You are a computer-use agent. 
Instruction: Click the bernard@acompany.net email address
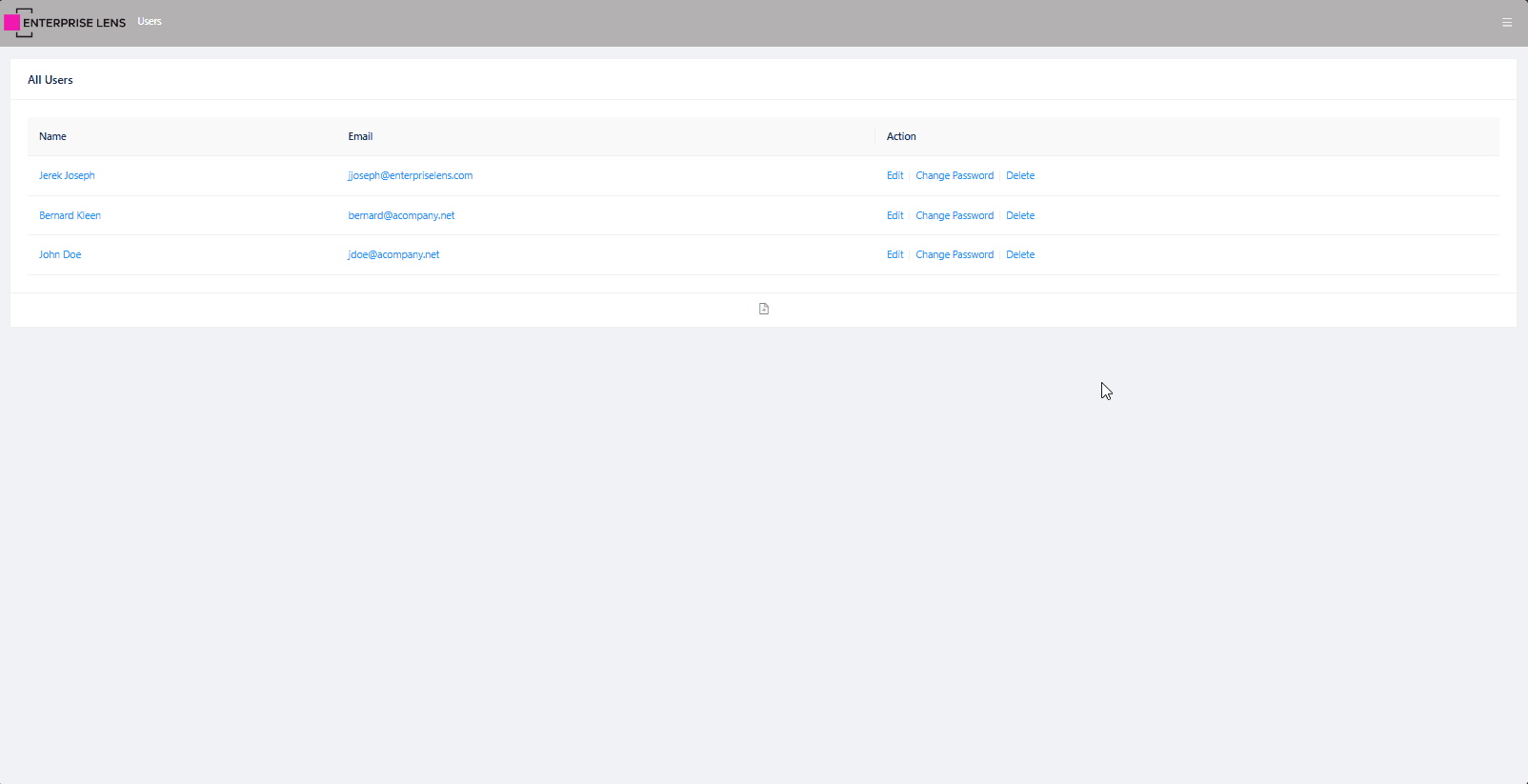pyautogui.click(x=401, y=216)
